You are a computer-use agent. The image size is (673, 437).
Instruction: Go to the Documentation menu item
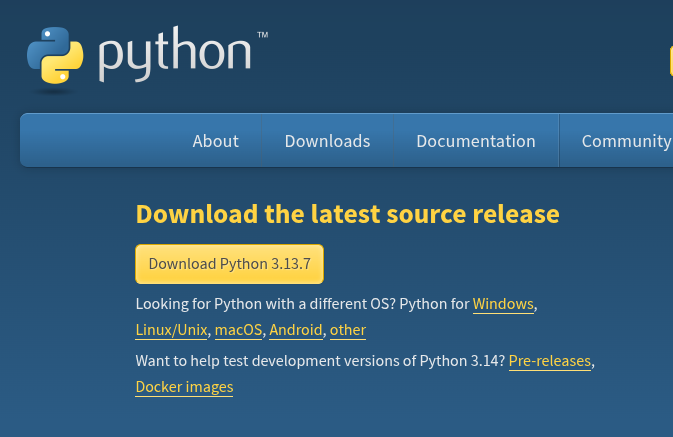475,141
